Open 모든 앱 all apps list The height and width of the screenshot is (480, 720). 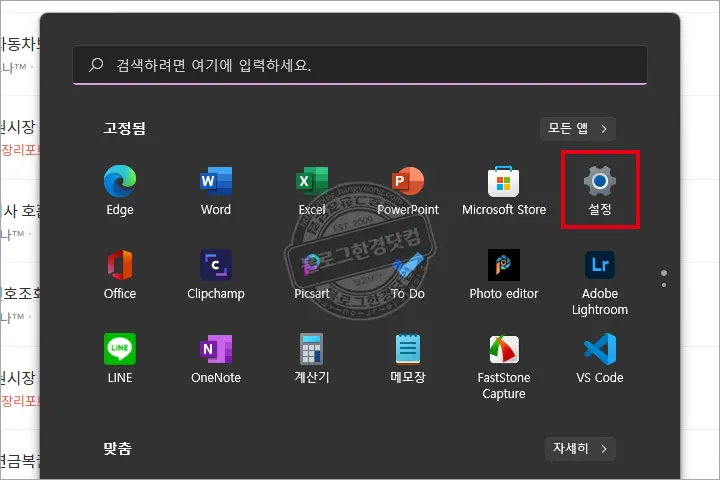[x=578, y=129]
